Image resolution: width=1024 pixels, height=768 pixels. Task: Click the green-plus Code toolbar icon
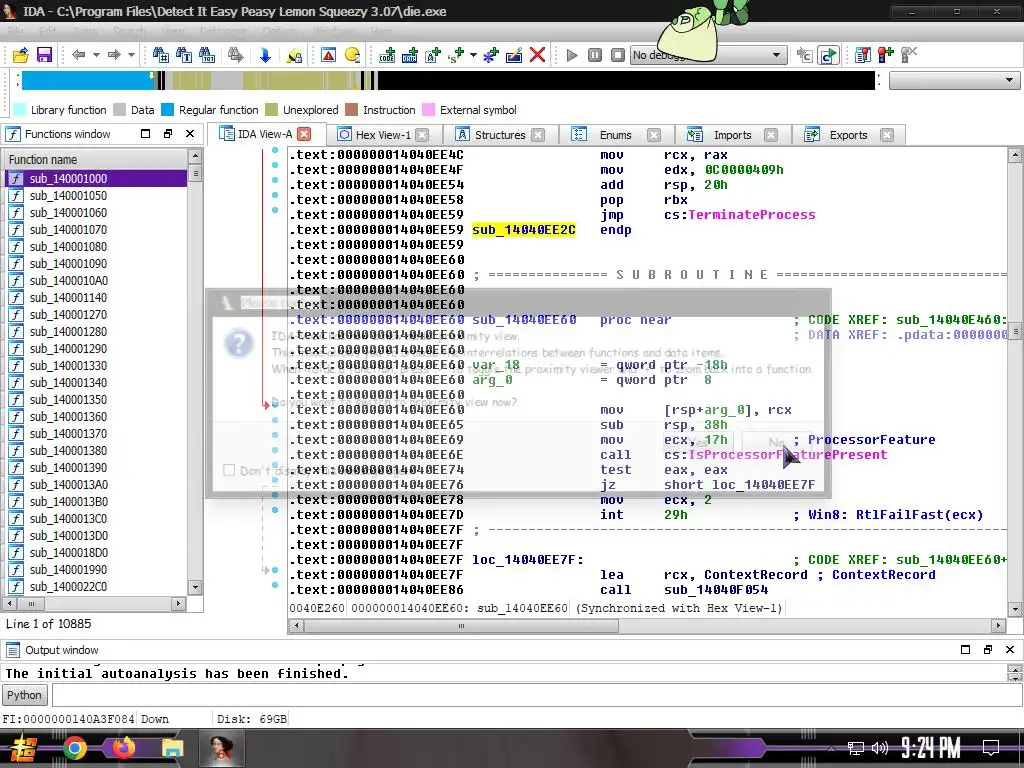click(x=387, y=55)
